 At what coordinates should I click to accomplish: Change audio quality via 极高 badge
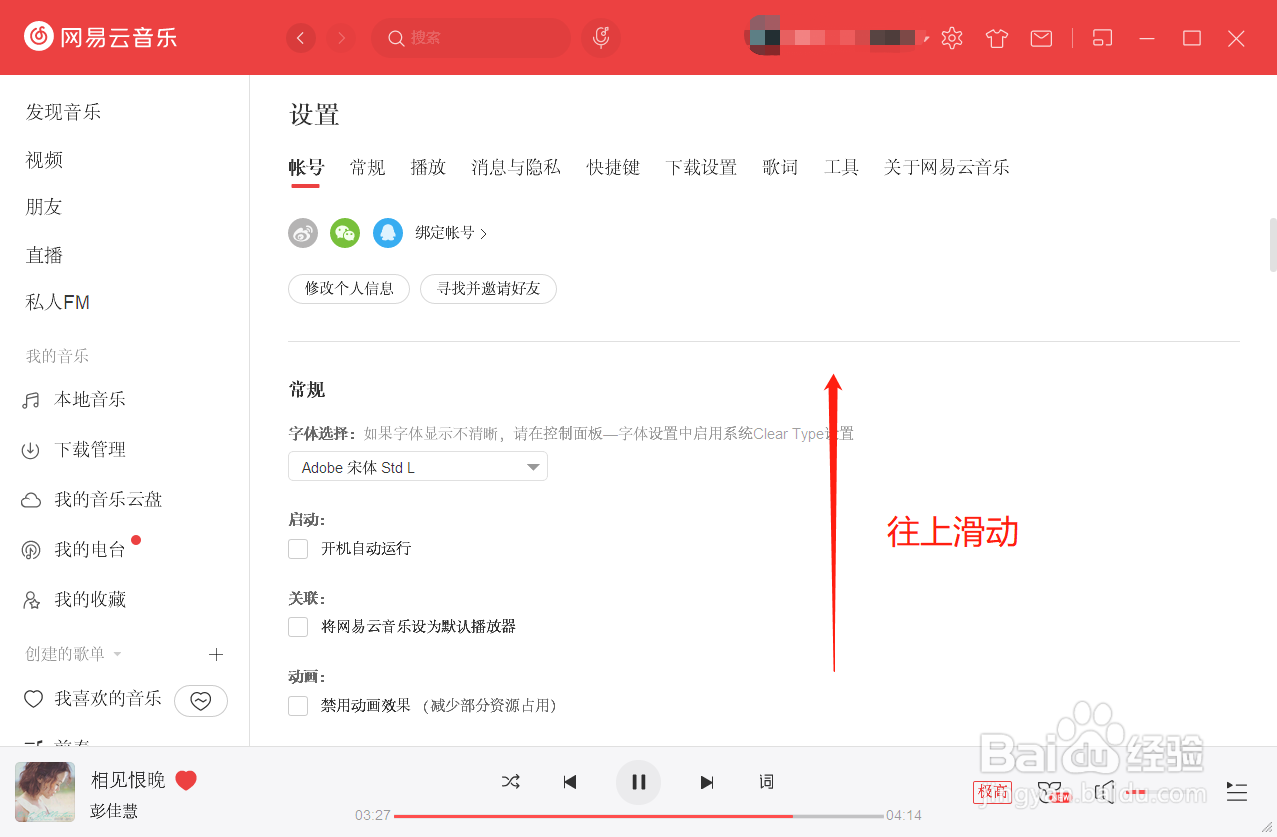(x=992, y=793)
